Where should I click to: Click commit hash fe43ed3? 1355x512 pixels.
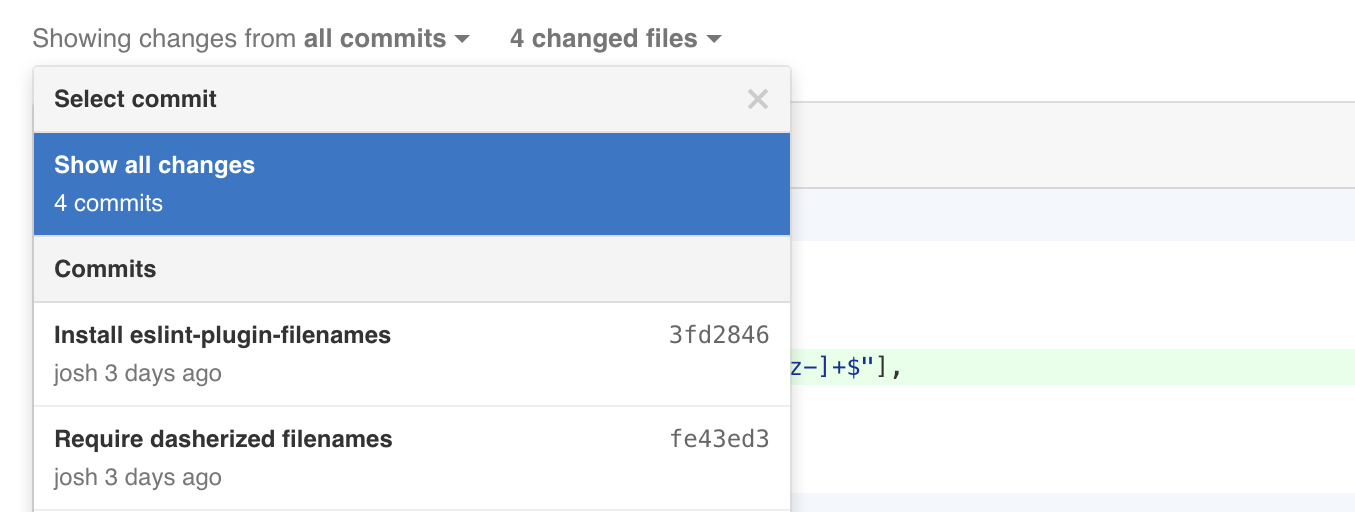(719, 439)
